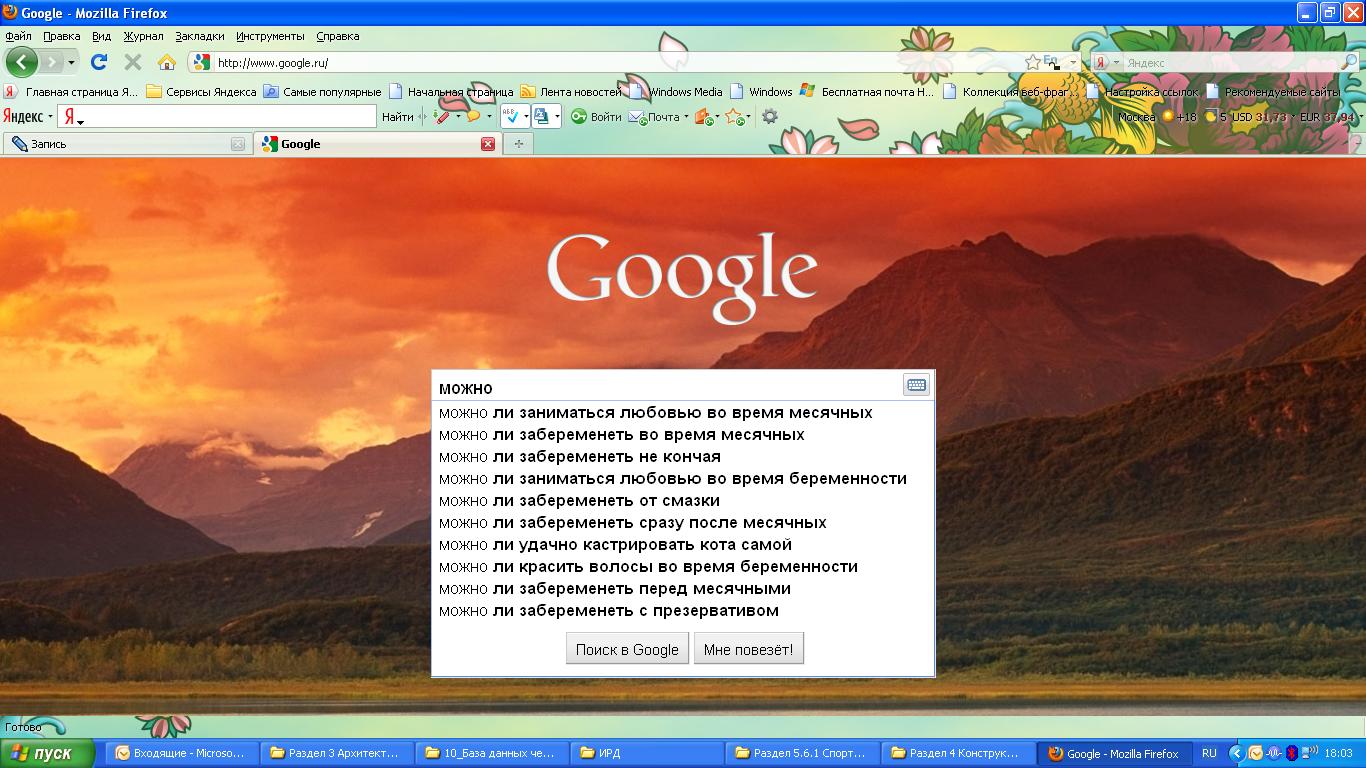Screen dimensions: 1366x768
Task: Click the Yandex page translate icon
Action: [542, 117]
